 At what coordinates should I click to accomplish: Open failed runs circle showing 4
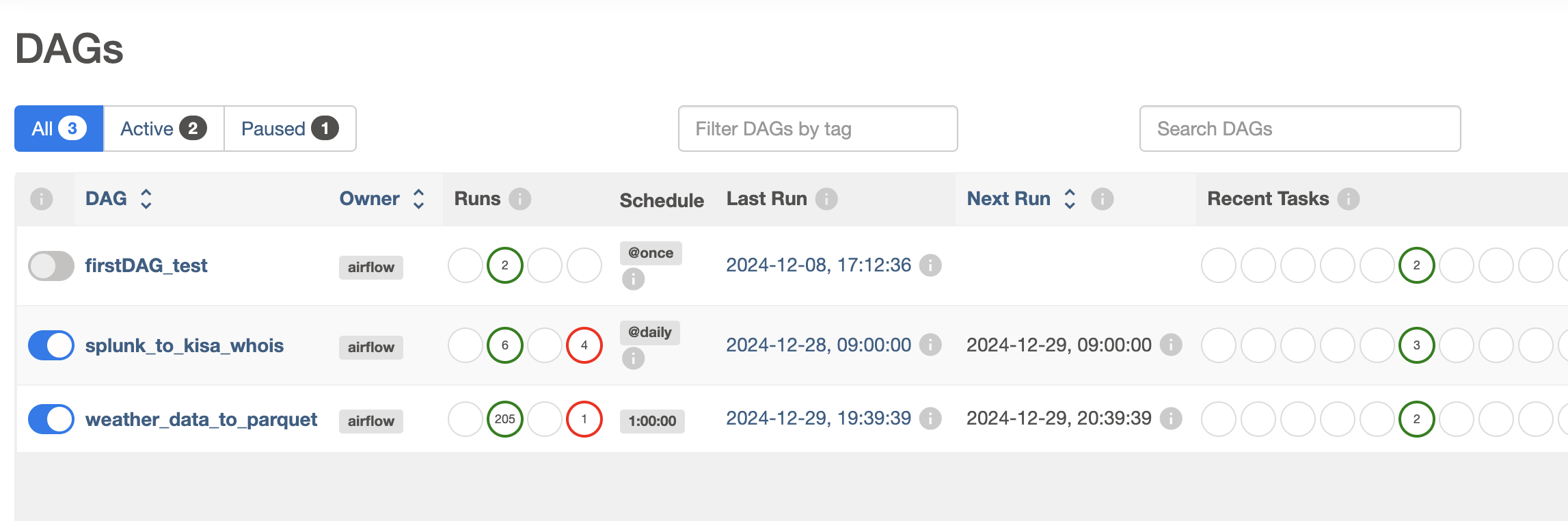point(584,345)
